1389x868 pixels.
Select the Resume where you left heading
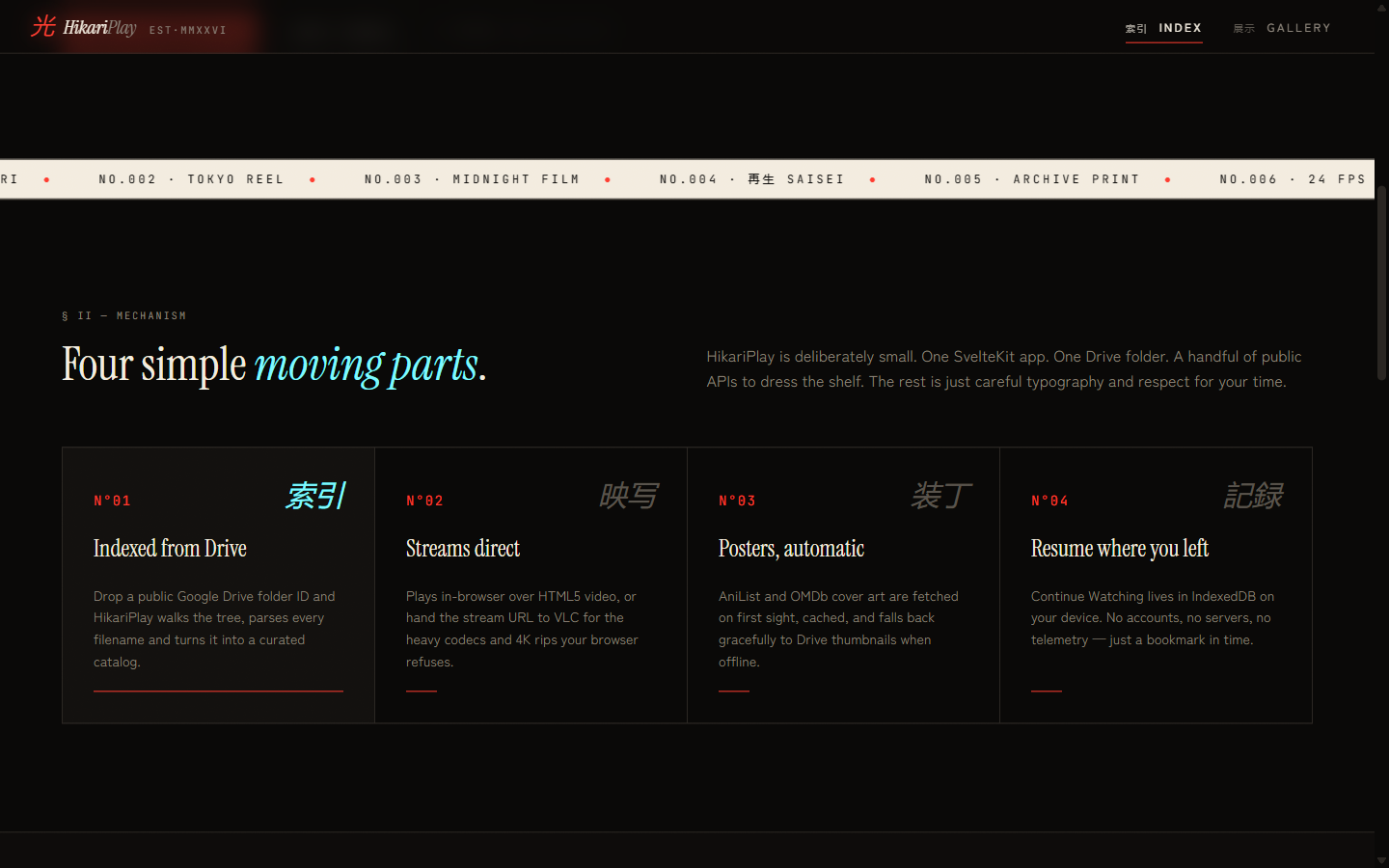1119,549
